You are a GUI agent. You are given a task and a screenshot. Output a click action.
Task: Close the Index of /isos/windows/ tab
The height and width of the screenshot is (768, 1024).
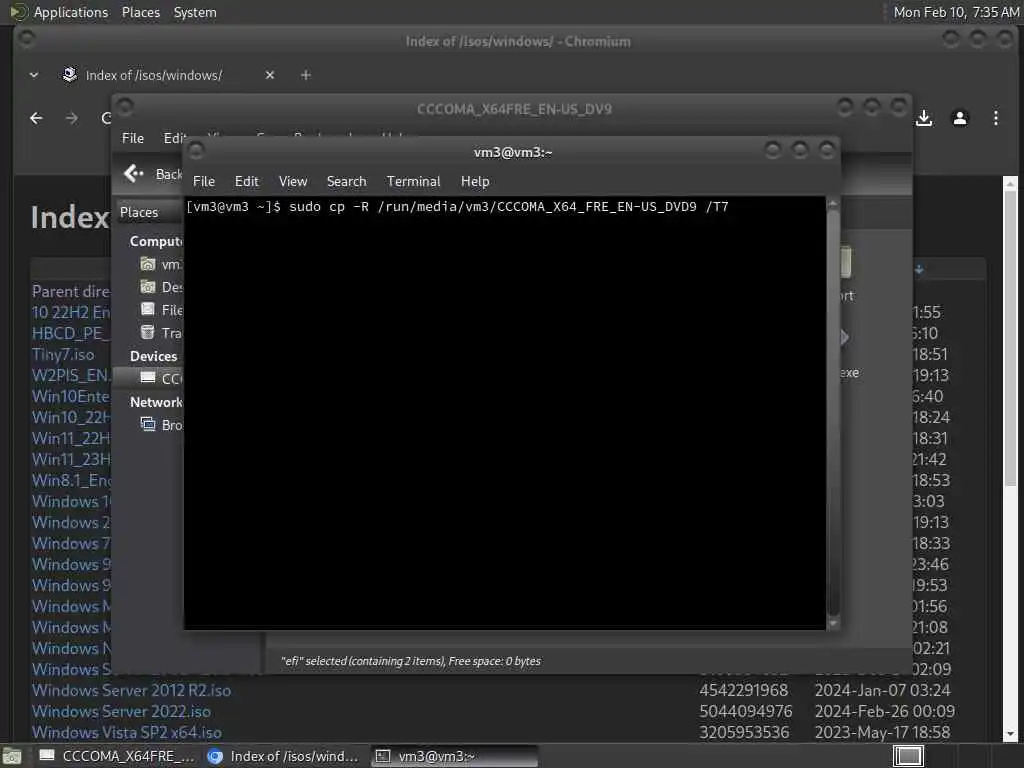pyautogui.click(x=270, y=75)
